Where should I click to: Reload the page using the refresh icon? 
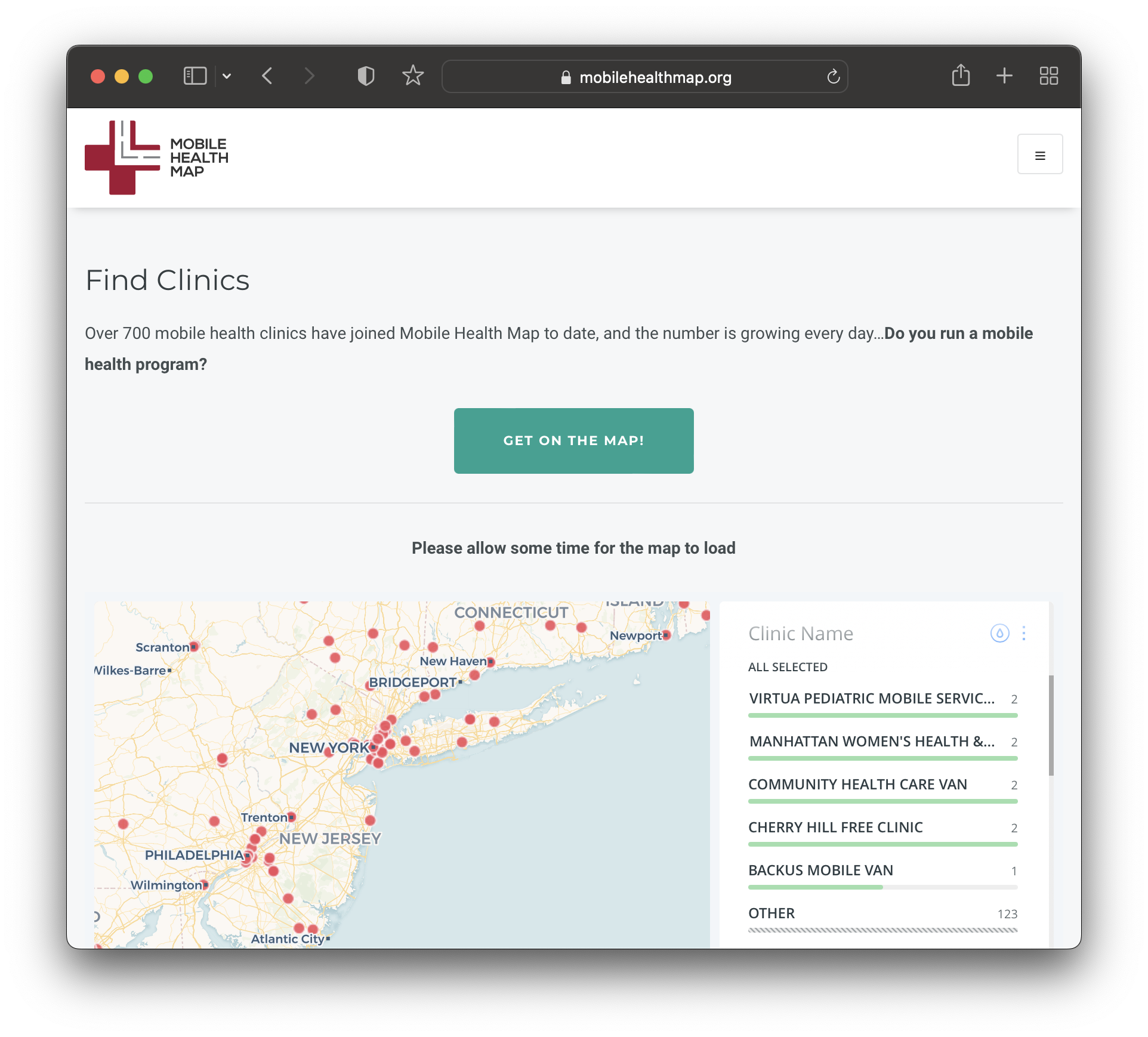833,77
